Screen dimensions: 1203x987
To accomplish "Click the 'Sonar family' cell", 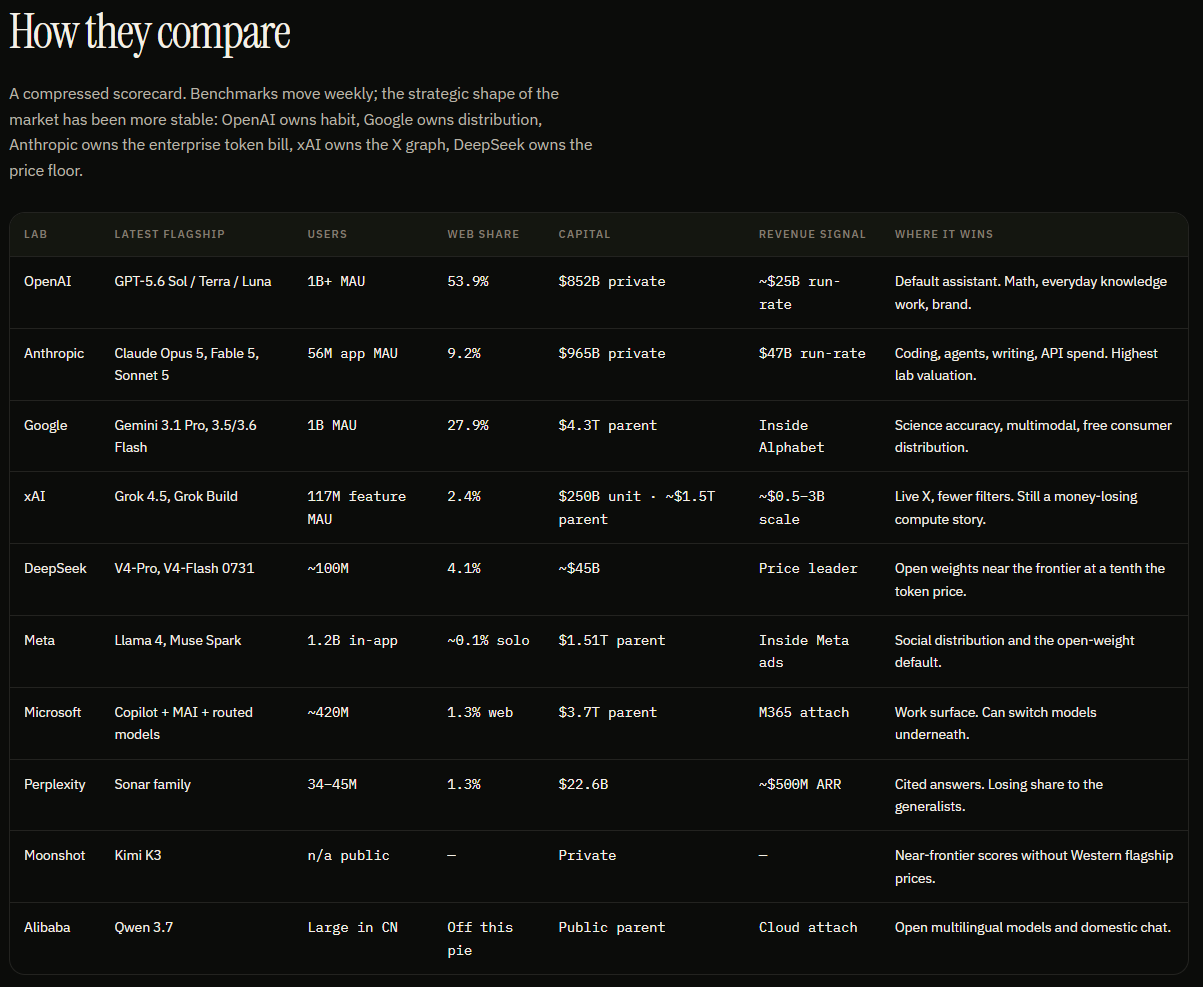I will (153, 784).
